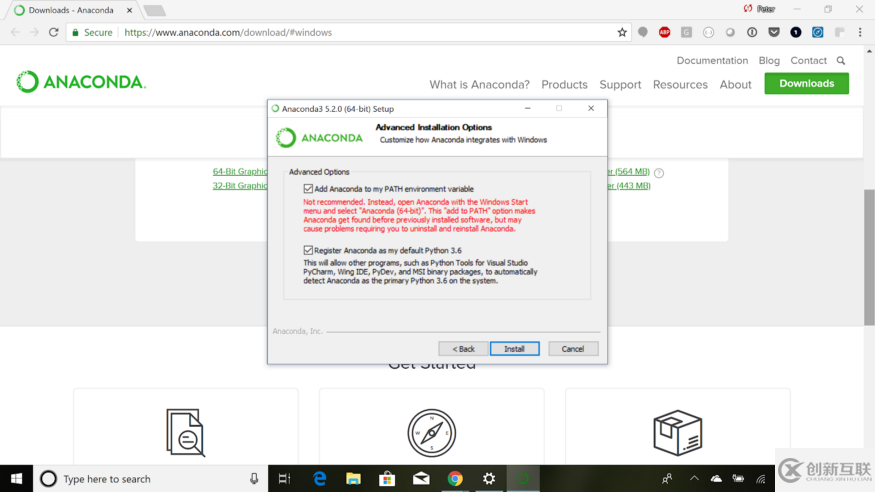Screen dimensions: 875x492
Task: Tick the Add Anaconda to PATH checkbox
Action: point(308,189)
